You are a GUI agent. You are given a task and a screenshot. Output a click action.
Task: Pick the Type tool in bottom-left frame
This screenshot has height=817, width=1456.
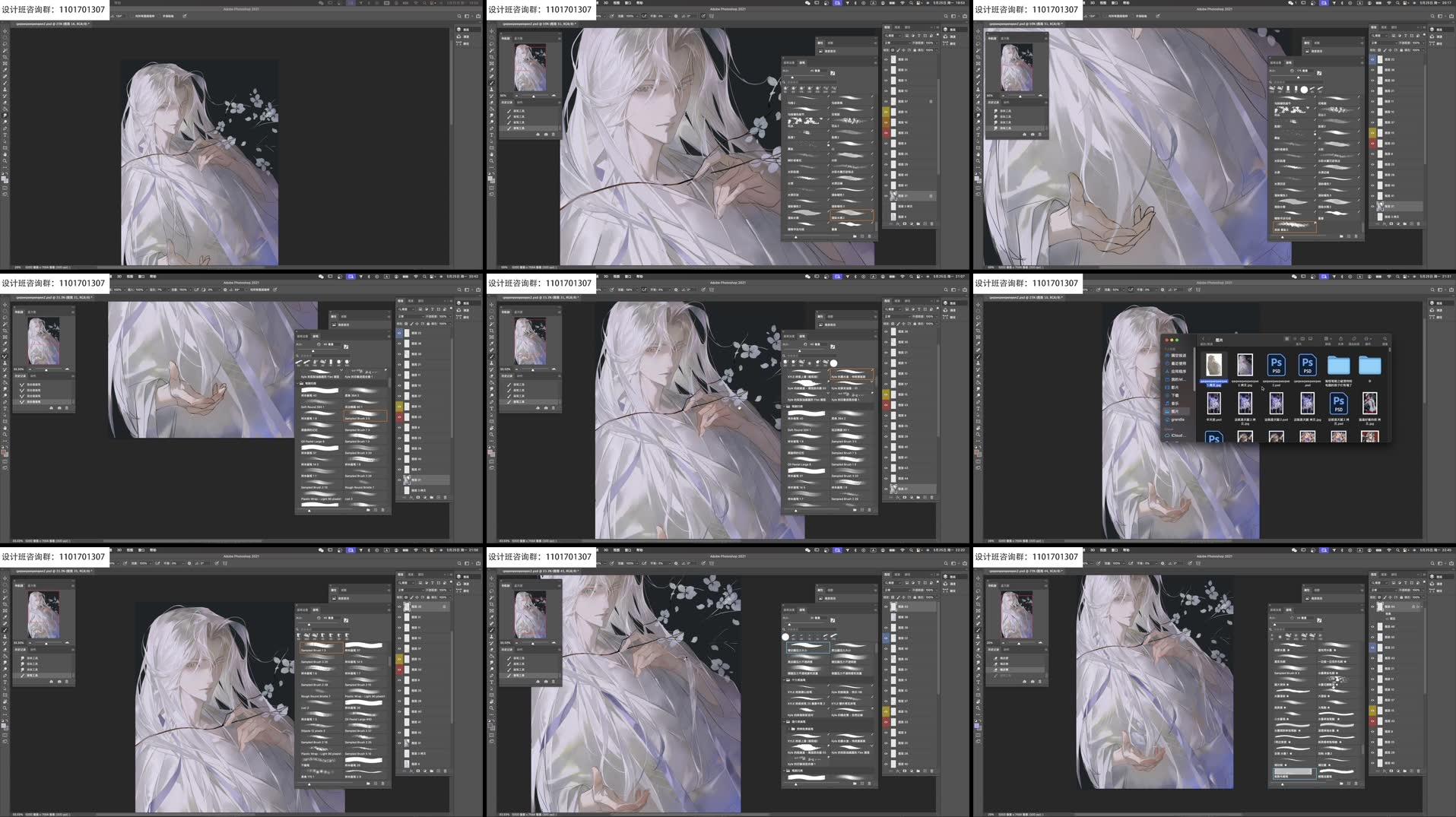[5, 682]
